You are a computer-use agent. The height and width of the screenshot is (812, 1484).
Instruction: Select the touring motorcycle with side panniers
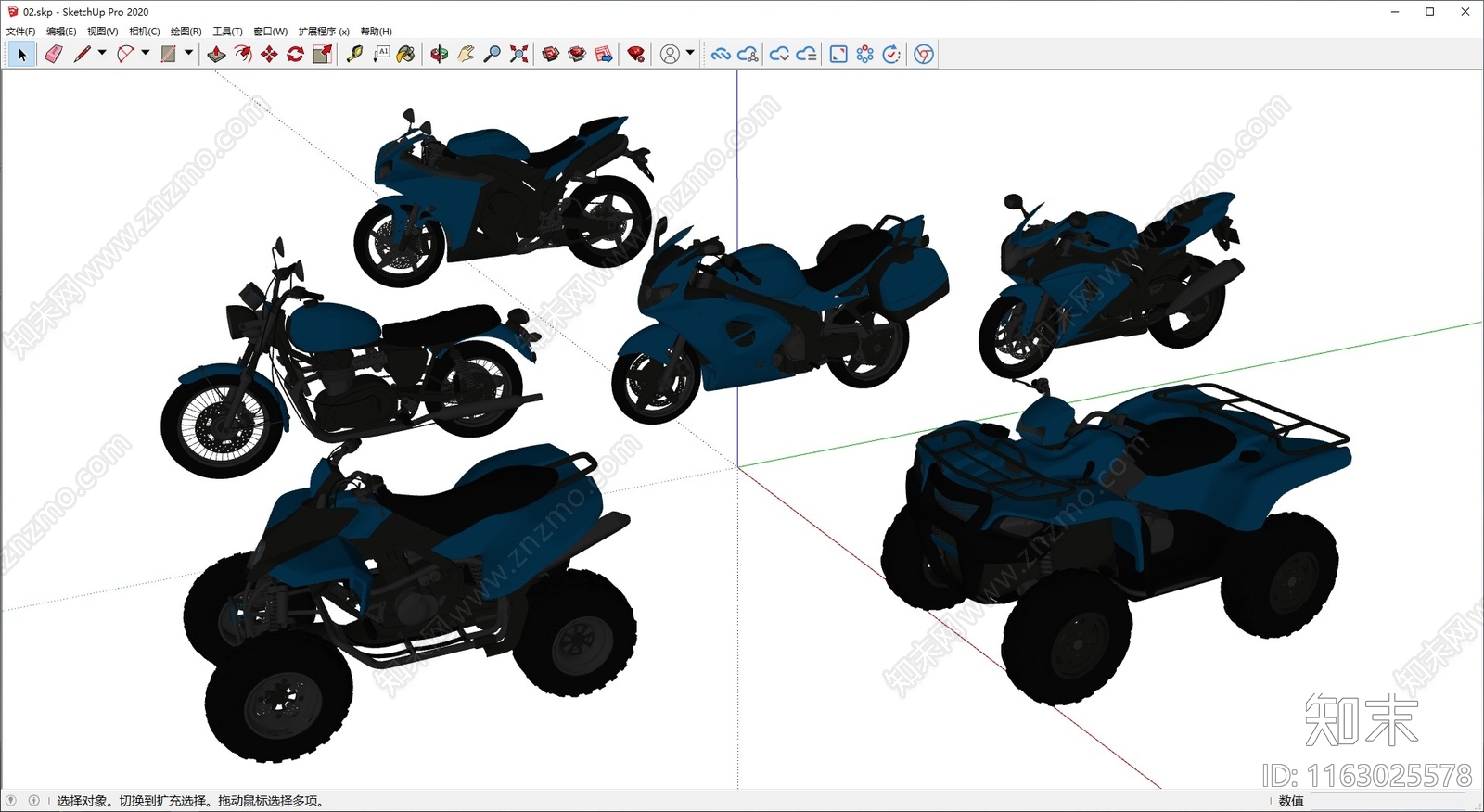(x=779, y=320)
